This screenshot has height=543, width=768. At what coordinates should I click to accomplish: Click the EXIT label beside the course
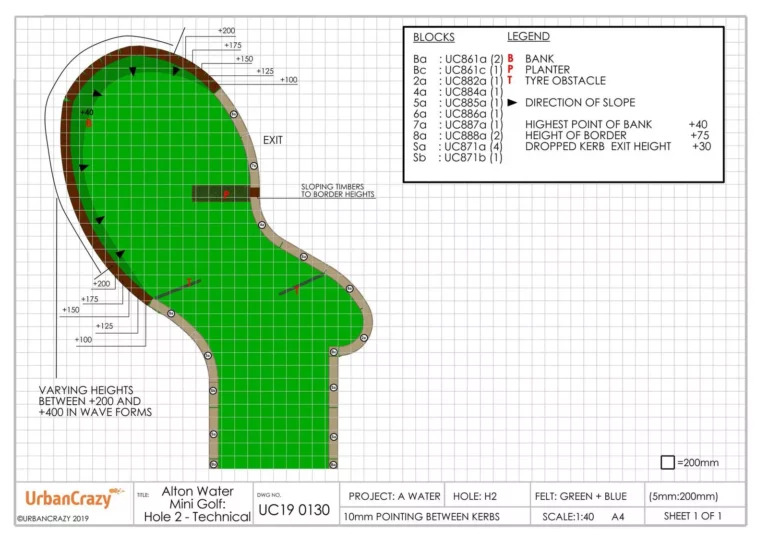(x=273, y=141)
